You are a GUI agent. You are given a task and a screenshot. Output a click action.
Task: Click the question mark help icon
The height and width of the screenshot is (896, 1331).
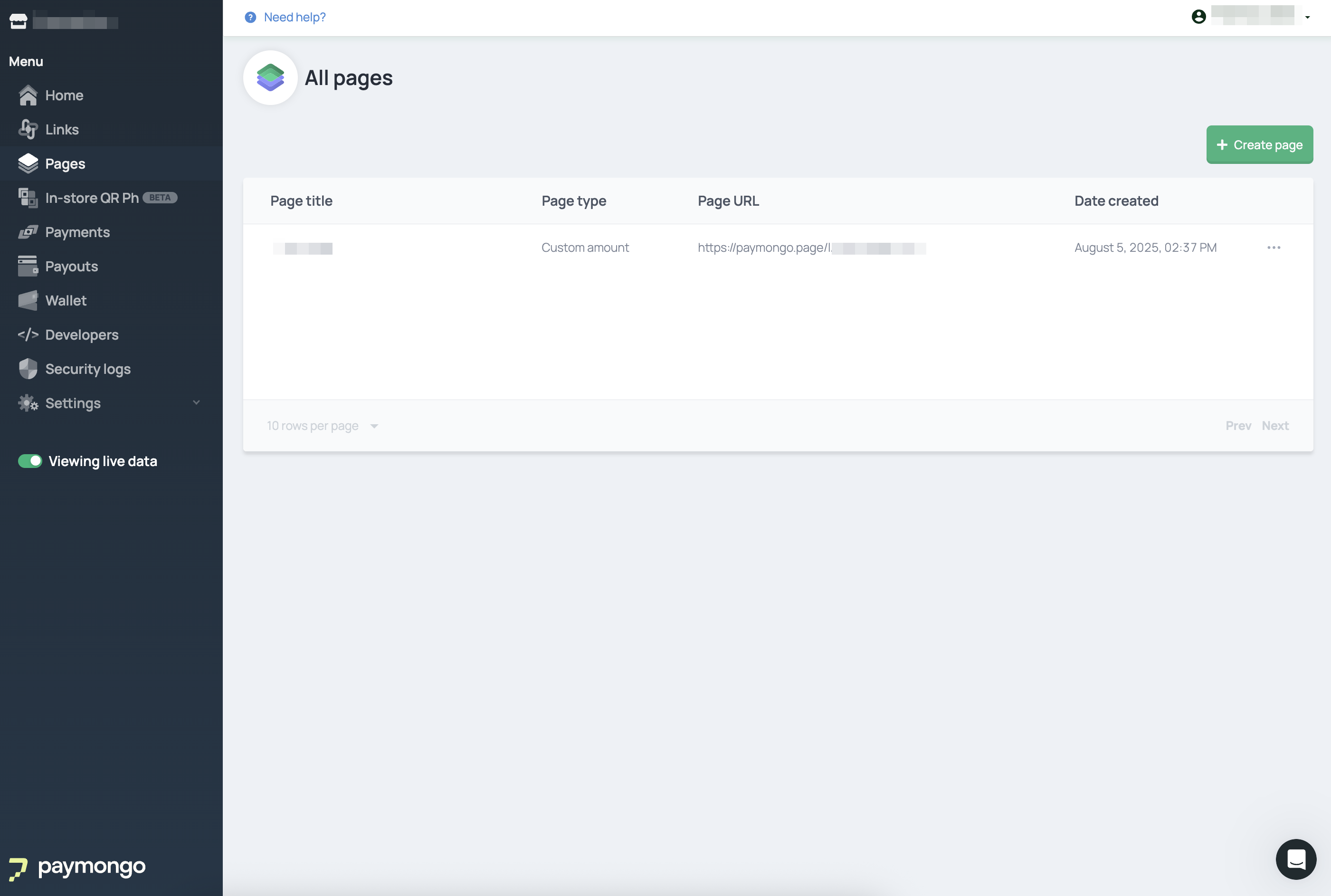point(250,17)
